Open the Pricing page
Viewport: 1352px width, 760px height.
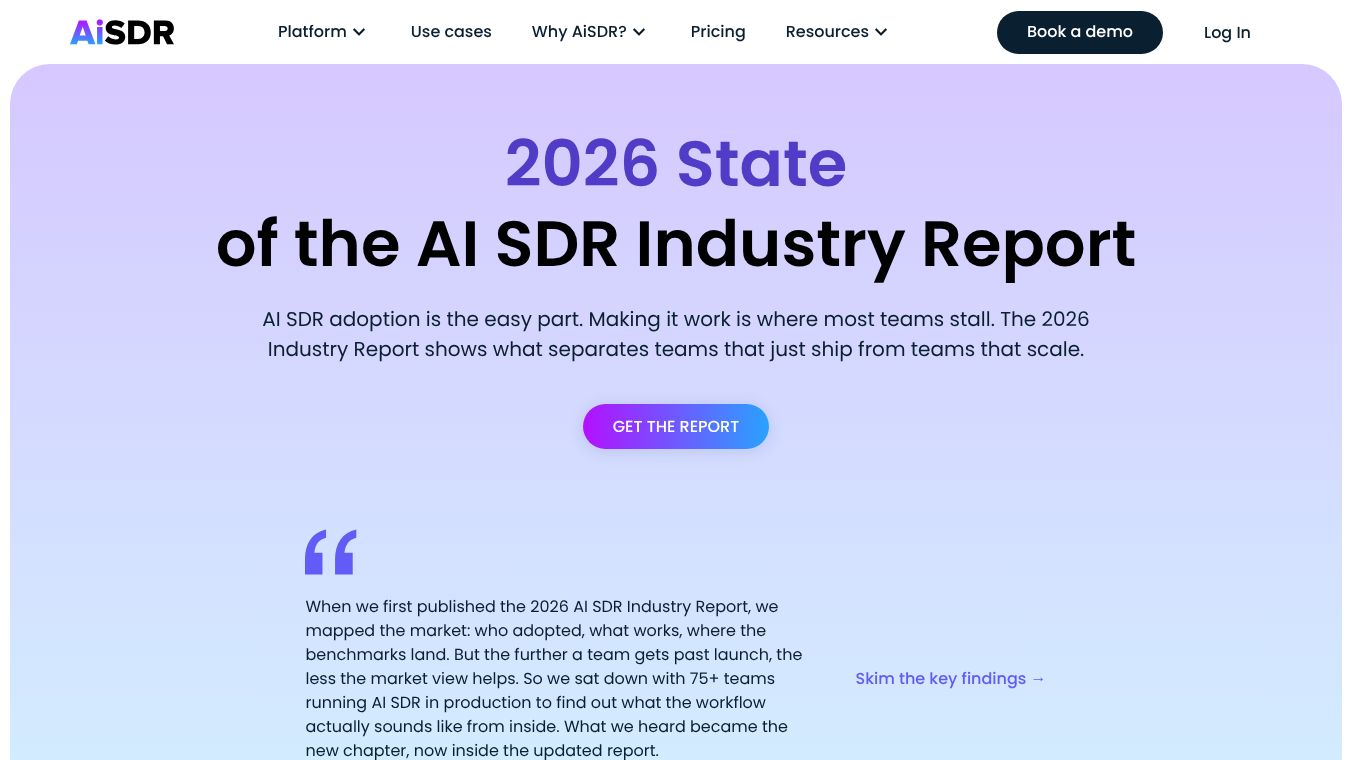(x=718, y=32)
